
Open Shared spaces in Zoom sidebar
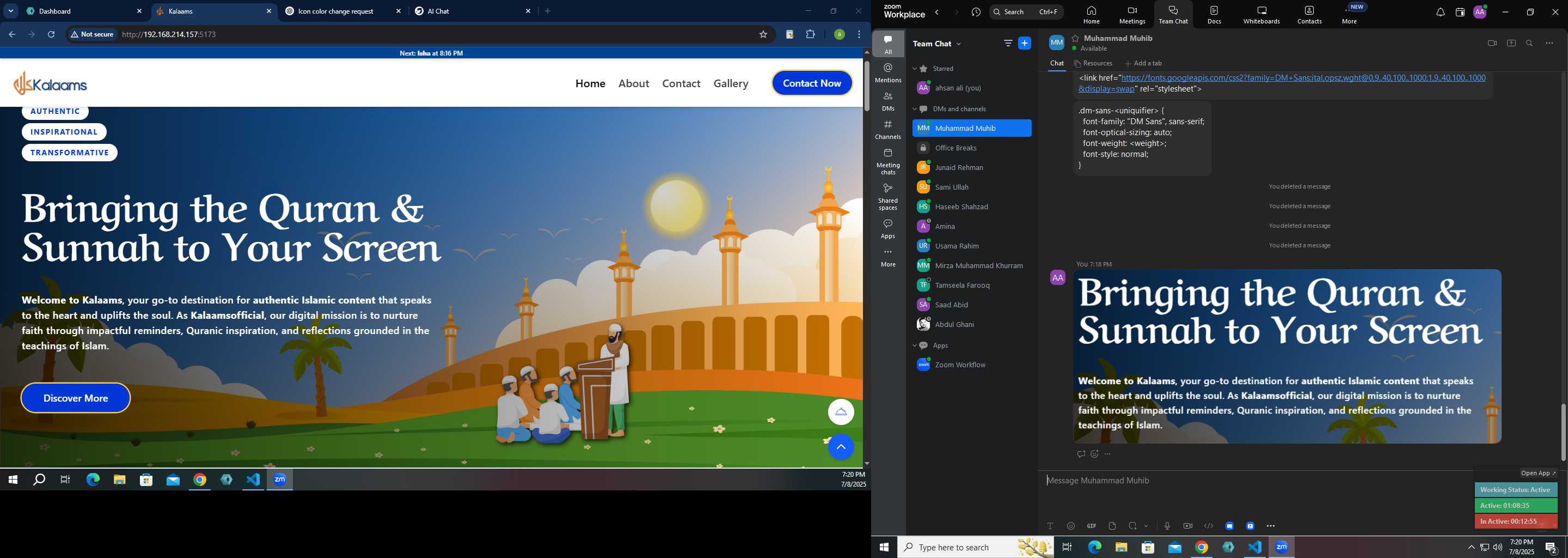coord(888,196)
